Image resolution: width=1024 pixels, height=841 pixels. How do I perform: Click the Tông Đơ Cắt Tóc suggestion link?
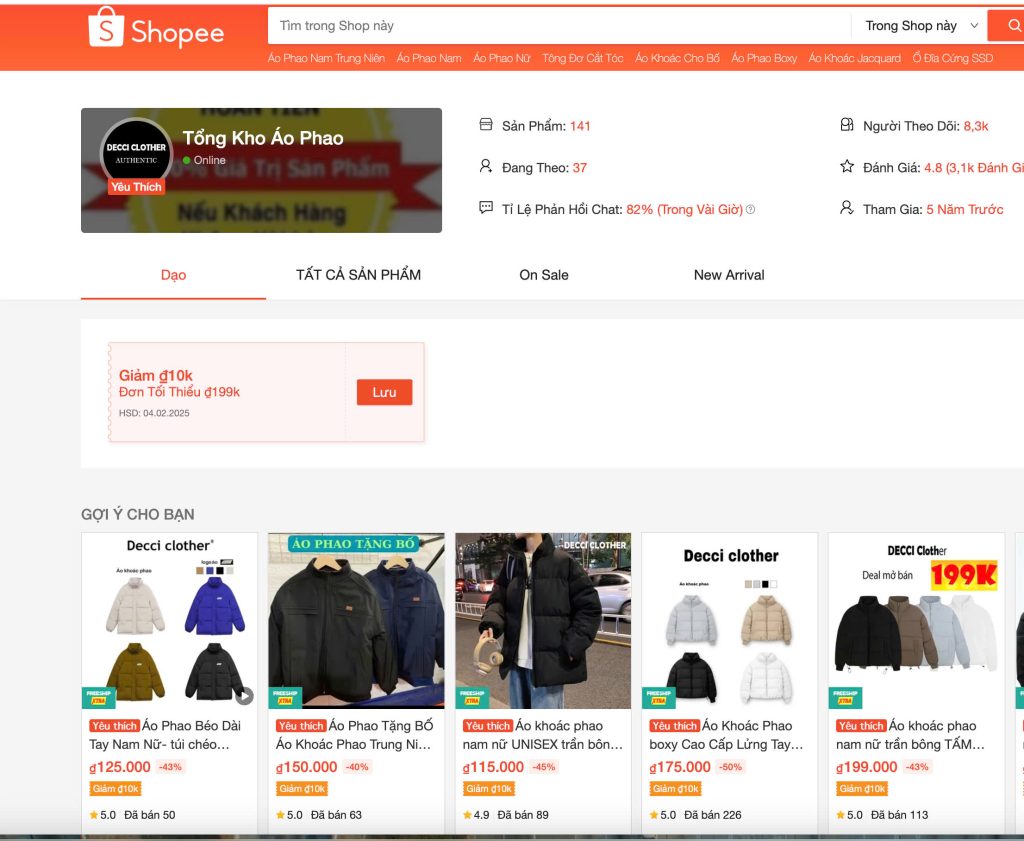point(583,58)
